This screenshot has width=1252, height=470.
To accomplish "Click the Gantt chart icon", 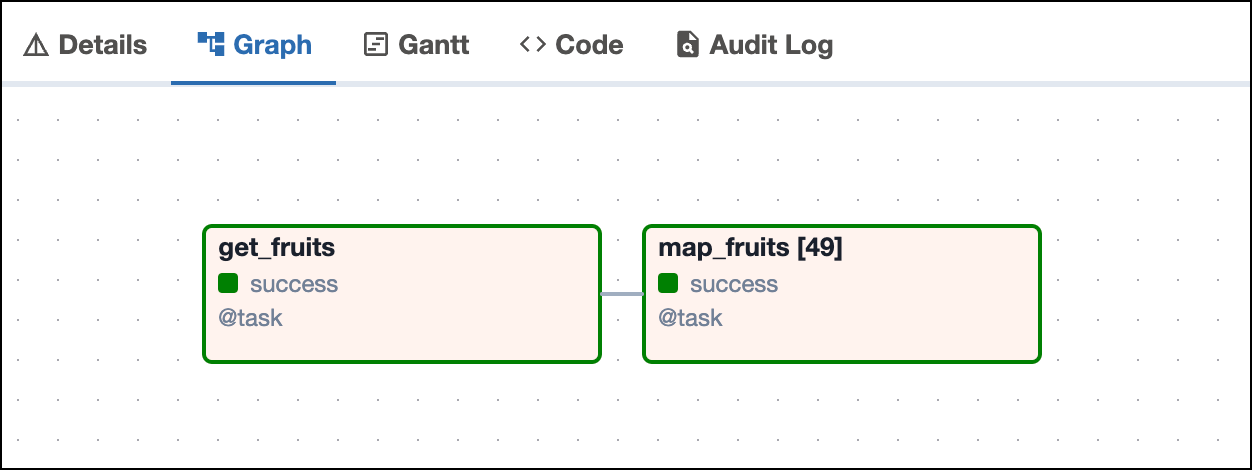I will [376, 45].
